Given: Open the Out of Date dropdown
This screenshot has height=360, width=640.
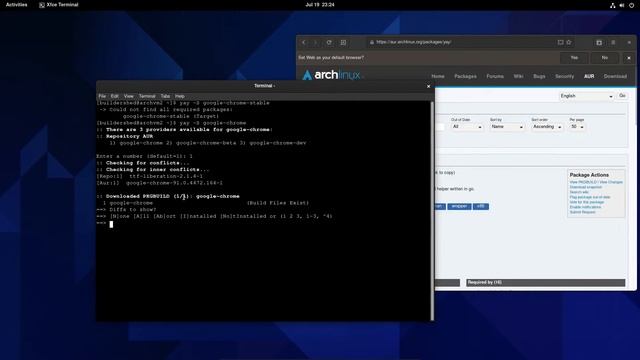Looking at the screenshot, I should (467, 127).
